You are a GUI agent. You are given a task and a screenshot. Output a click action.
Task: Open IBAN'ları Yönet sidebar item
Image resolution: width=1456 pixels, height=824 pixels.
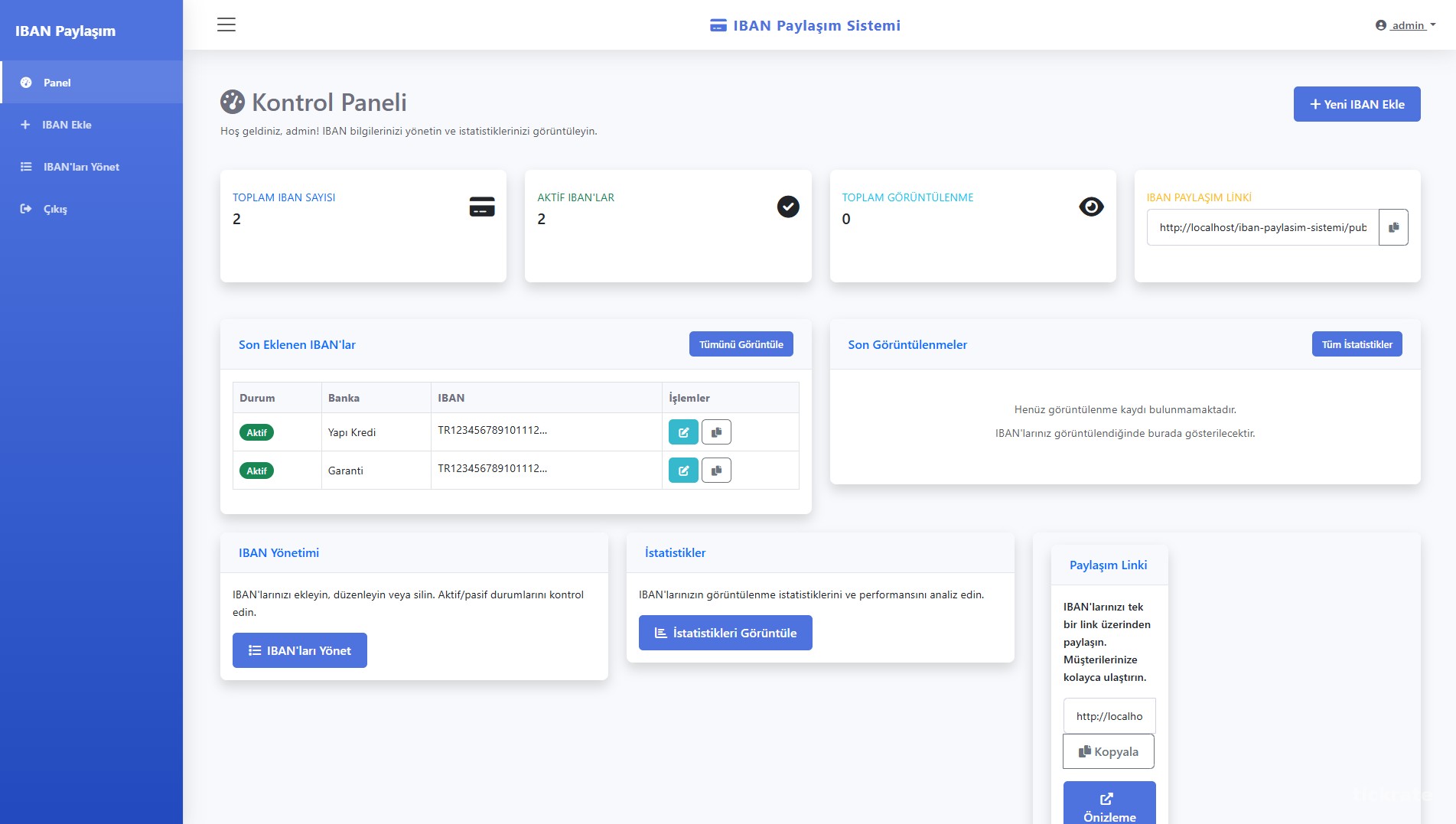tap(80, 167)
